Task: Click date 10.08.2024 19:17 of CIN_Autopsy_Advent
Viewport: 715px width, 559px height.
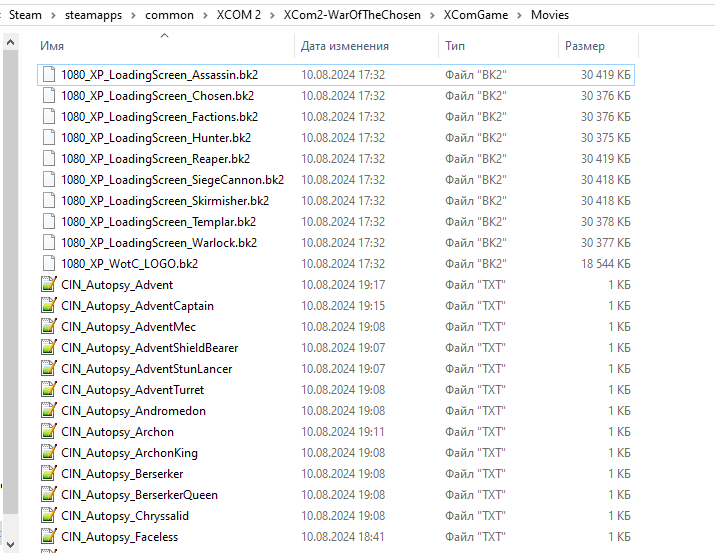Action: (343, 285)
